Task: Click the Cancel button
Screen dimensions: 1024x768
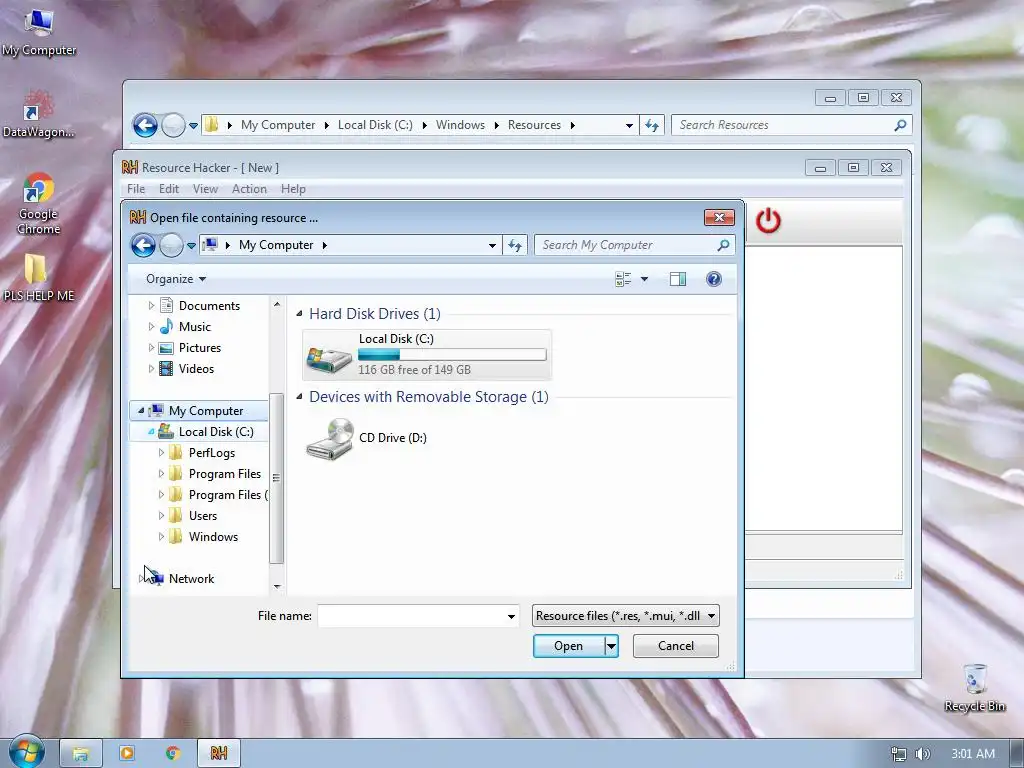Action: 676,646
